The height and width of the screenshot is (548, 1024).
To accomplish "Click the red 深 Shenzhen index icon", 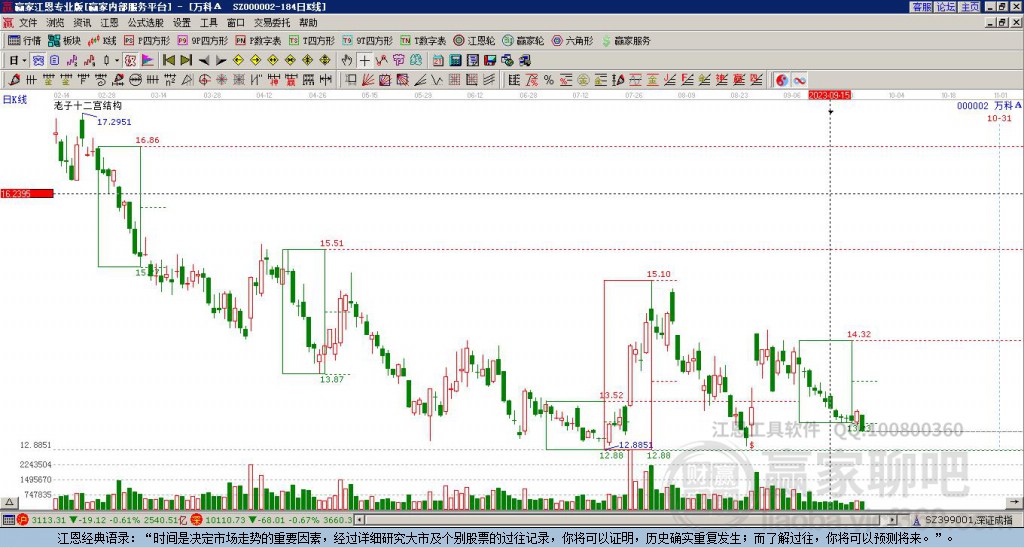I will 197,520.
